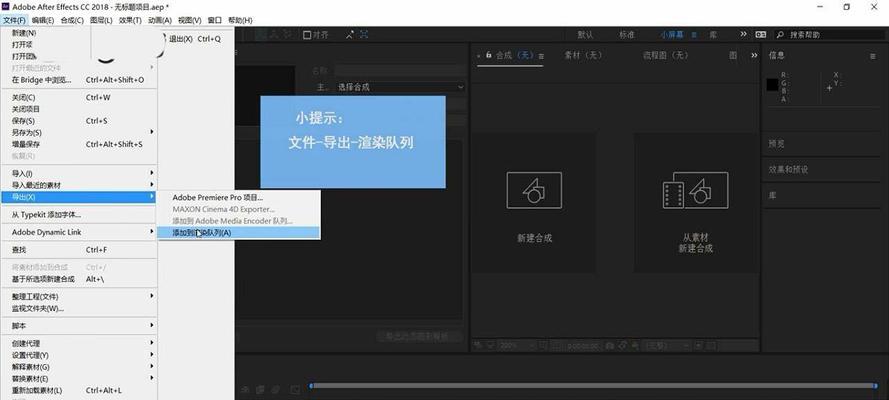Open the 窗口 menu
889x400 pixels.
pyautogui.click(x=214, y=20)
